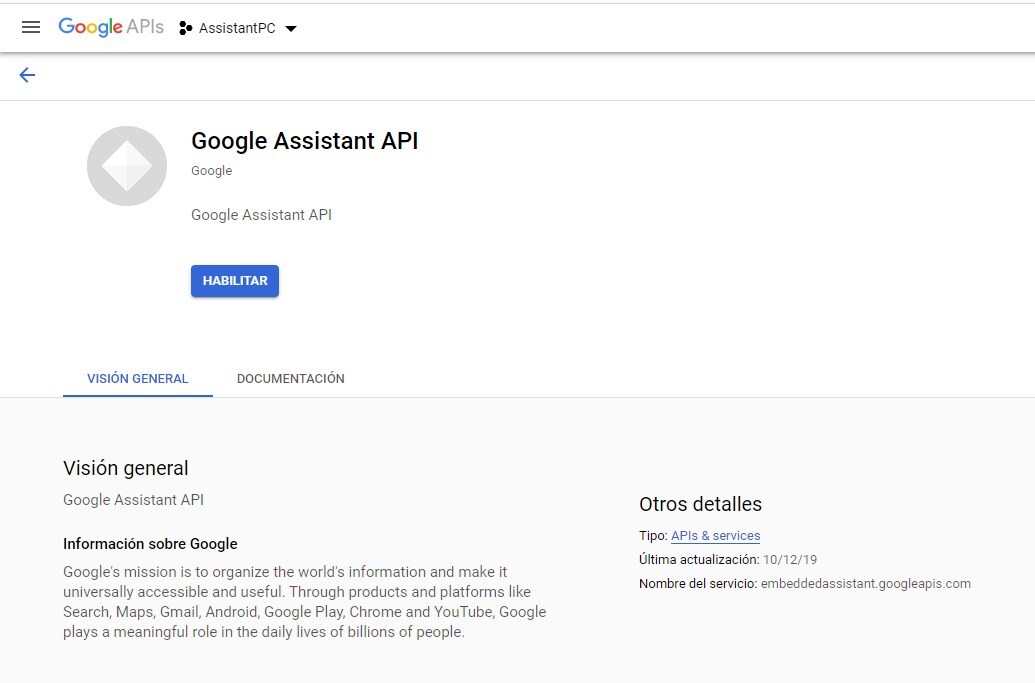This screenshot has height=683, width=1035.
Task: Click the Otros detalles heading
Action: click(700, 504)
